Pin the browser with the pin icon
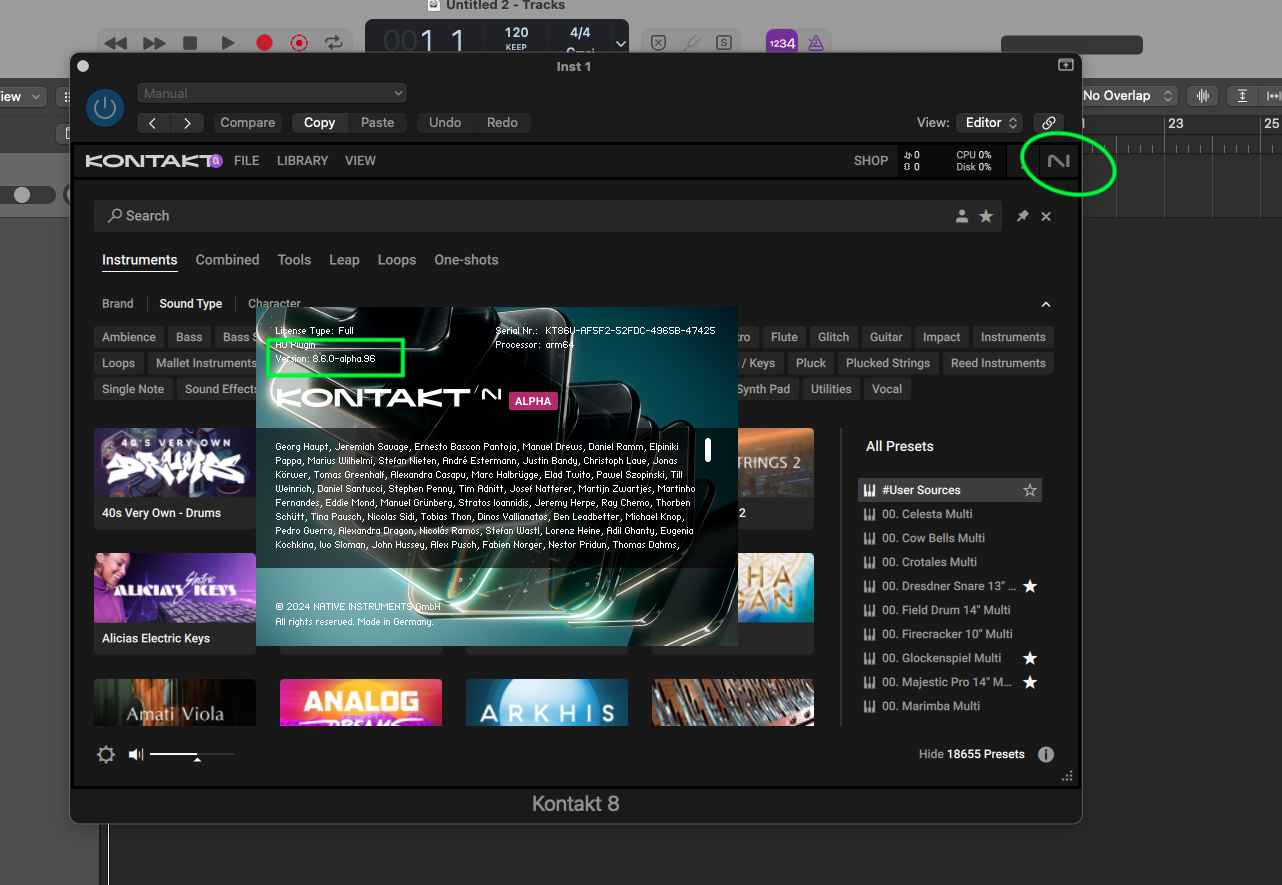The width and height of the screenshot is (1282, 885). coord(1022,216)
